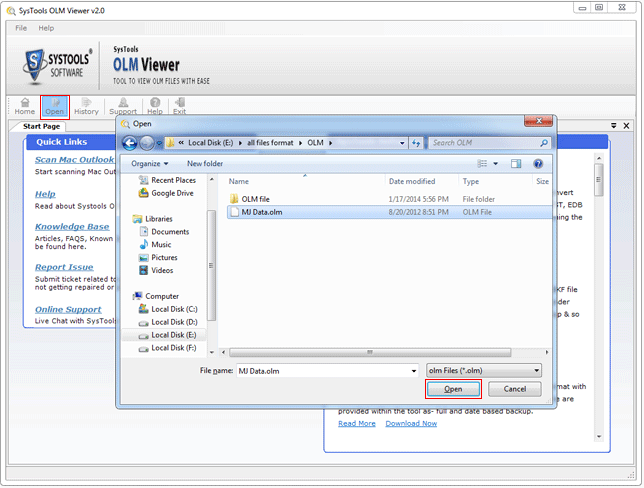Click the file list horizontal scrollbar thumb

coord(370,352)
